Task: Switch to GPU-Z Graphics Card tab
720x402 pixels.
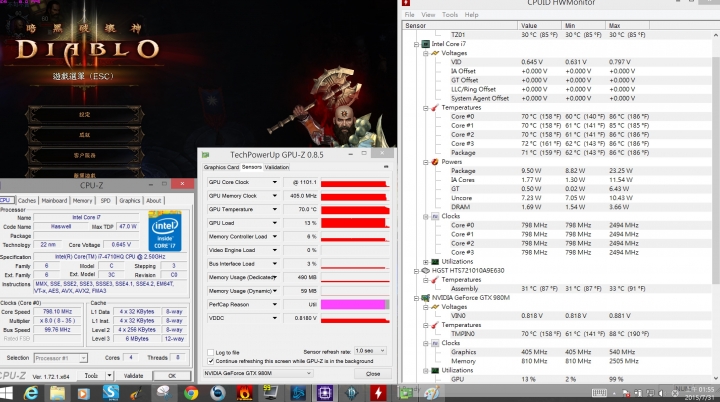Action: click(x=221, y=167)
